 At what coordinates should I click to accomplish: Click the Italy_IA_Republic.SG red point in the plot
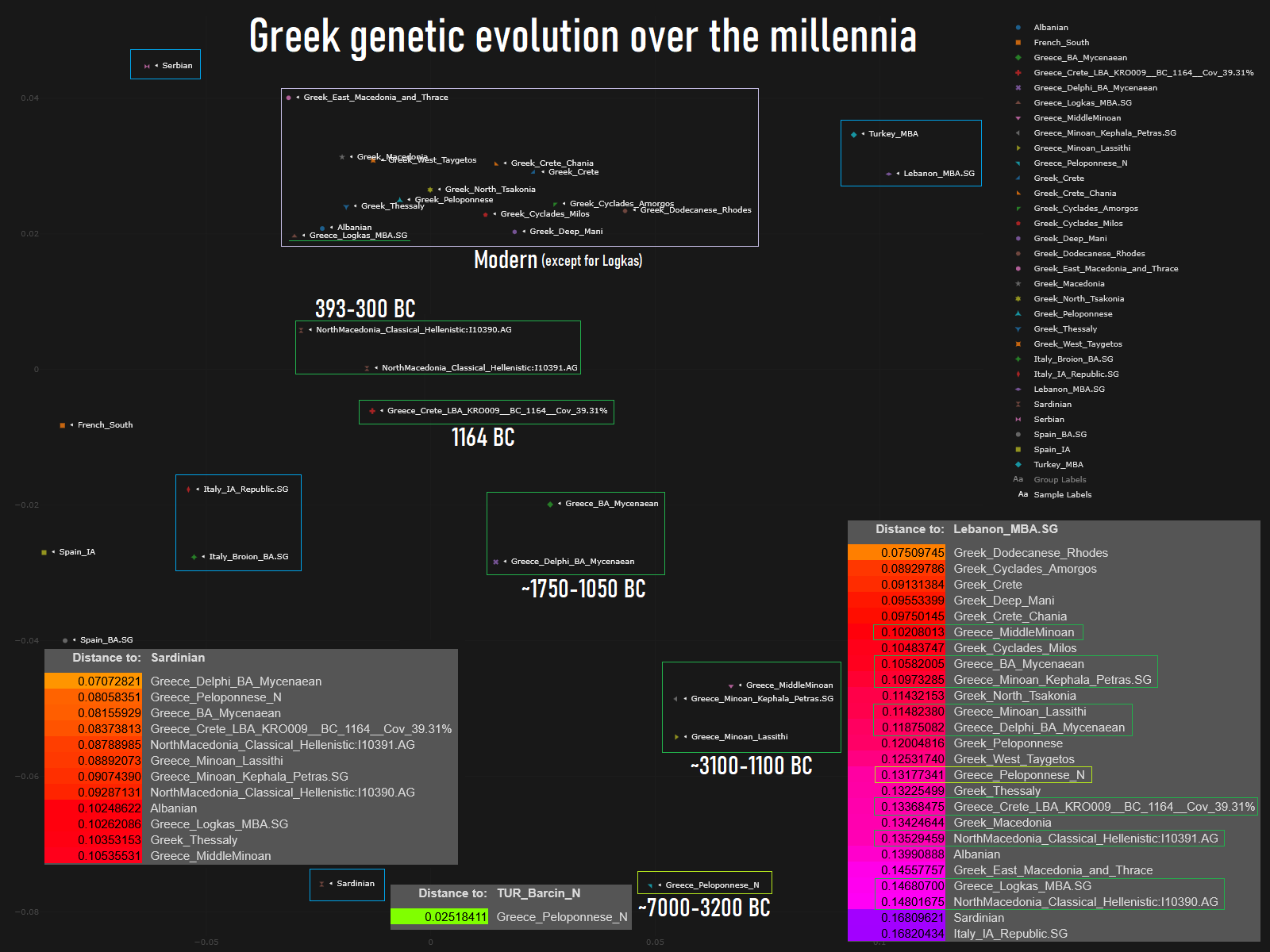tap(188, 489)
